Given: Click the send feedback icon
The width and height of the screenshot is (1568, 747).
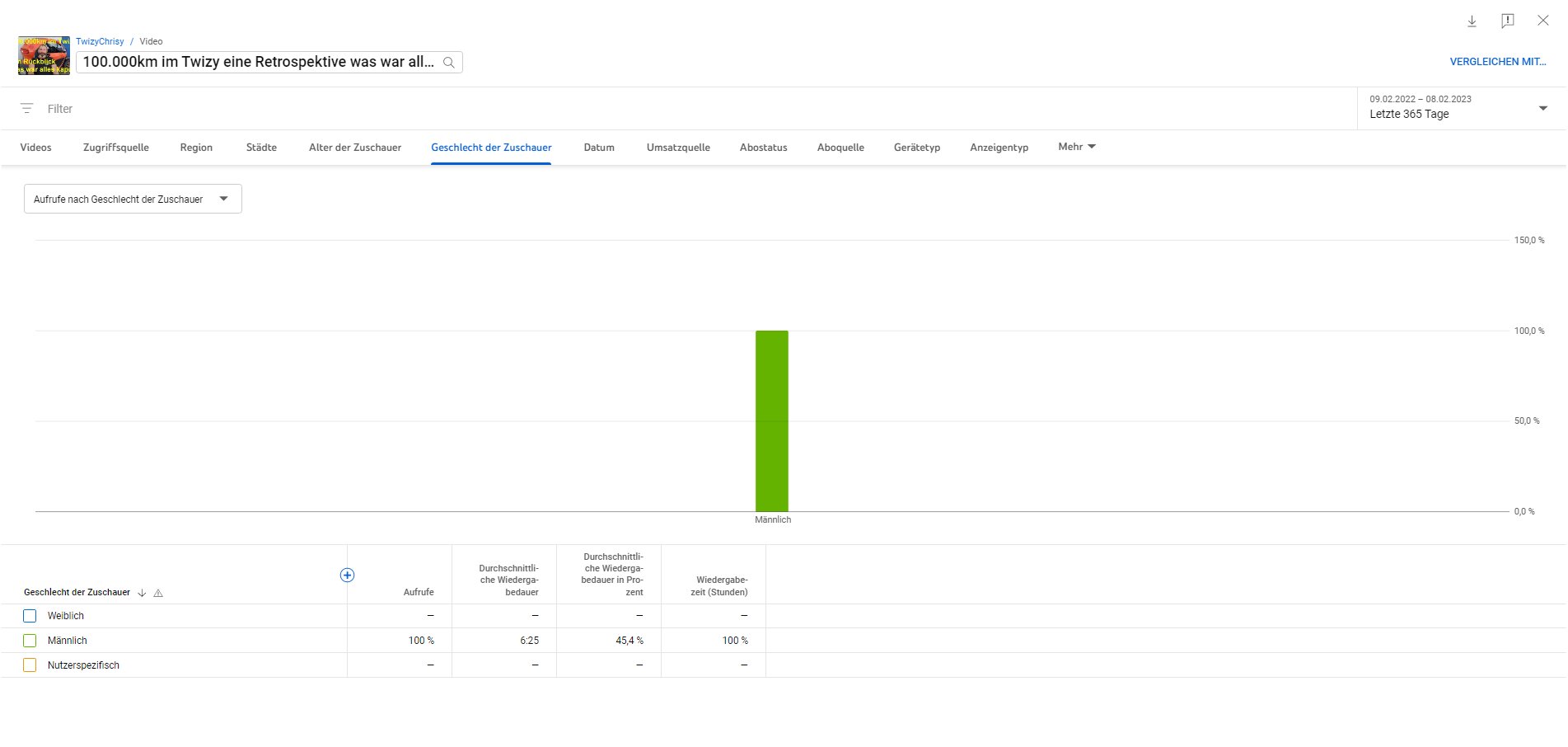Looking at the screenshot, I should pos(1507,21).
